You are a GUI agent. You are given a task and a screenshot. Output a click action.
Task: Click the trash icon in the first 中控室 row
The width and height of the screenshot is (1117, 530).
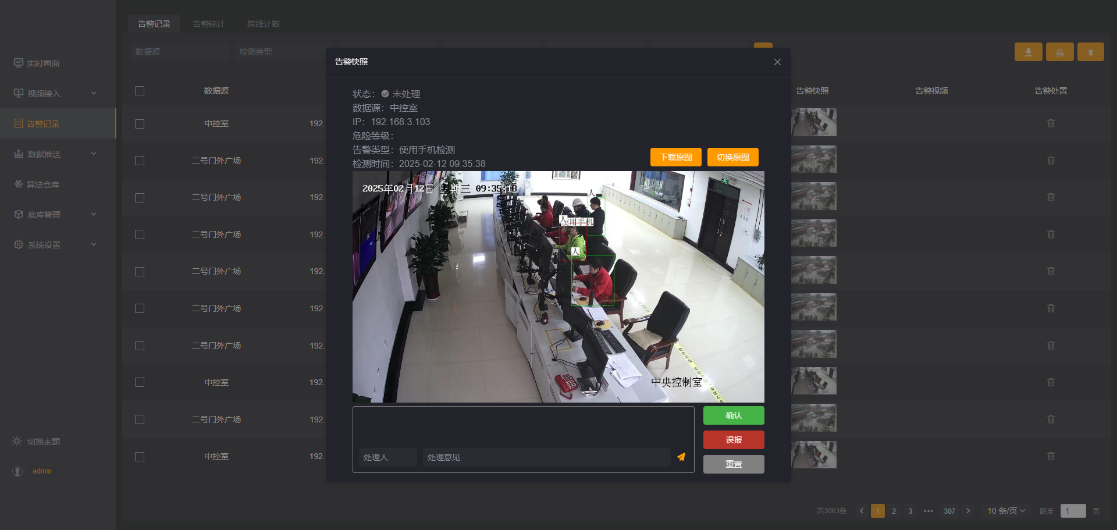tap(1051, 123)
